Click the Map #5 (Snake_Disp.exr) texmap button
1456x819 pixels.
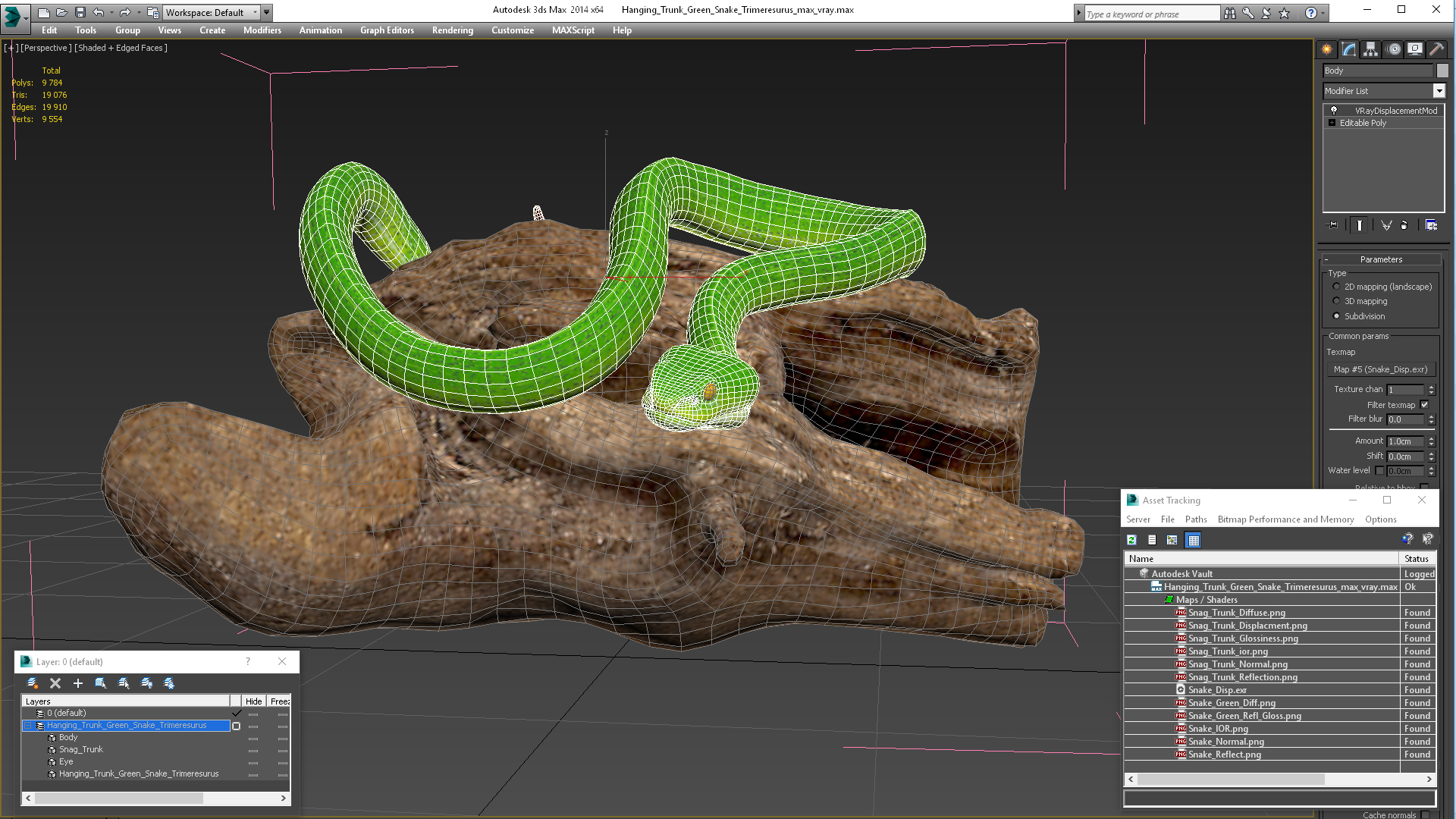1380,369
